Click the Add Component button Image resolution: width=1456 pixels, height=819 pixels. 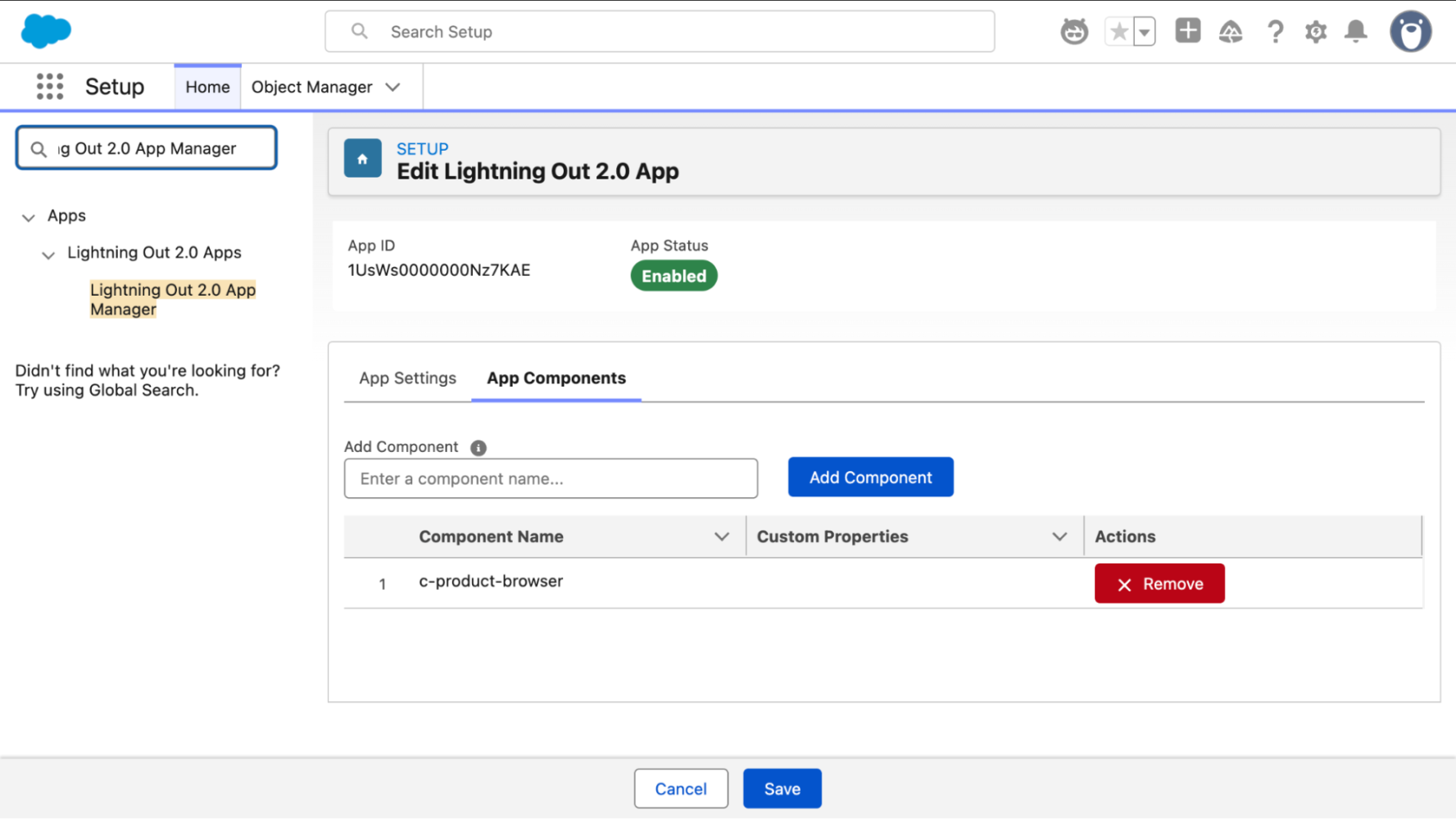(870, 477)
